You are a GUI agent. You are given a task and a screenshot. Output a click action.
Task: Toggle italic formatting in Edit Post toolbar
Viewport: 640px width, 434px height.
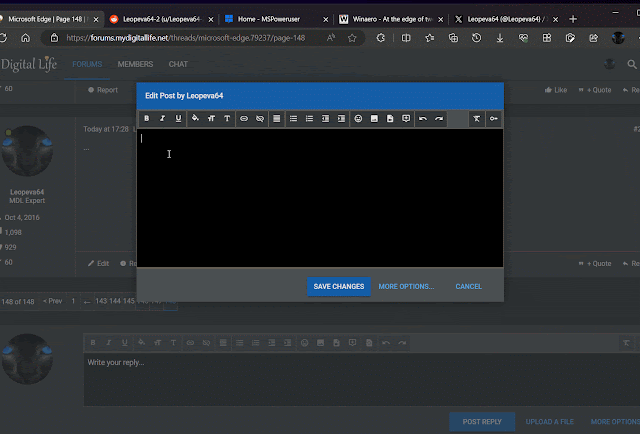162,118
